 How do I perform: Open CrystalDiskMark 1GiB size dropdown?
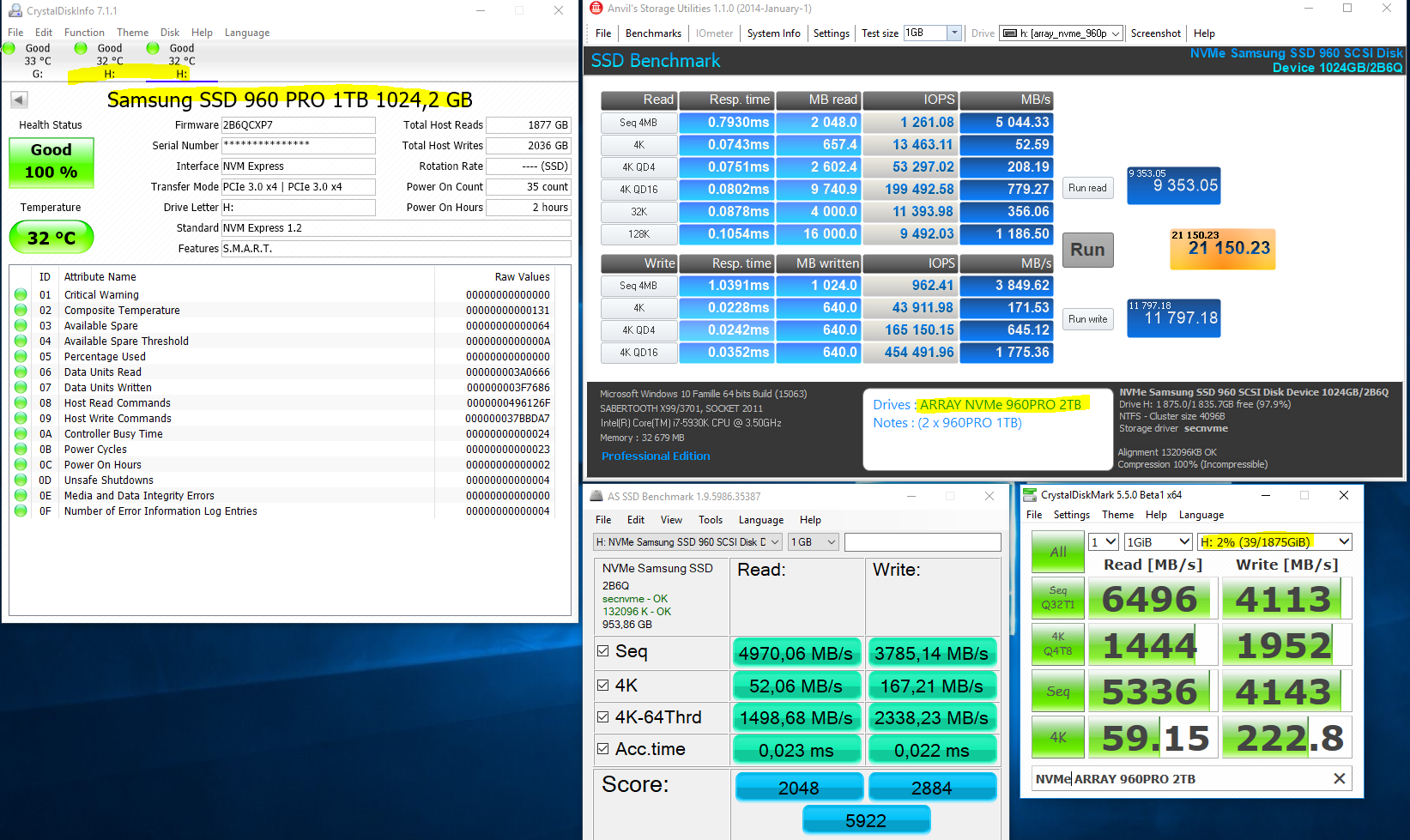point(1159,541)
